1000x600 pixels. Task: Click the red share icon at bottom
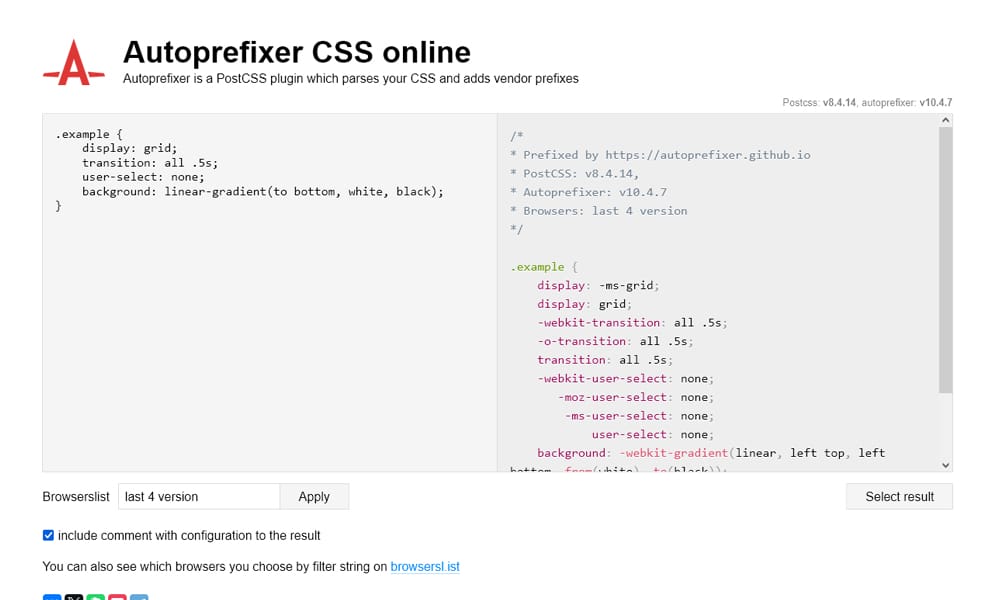(x=118, y=597)
